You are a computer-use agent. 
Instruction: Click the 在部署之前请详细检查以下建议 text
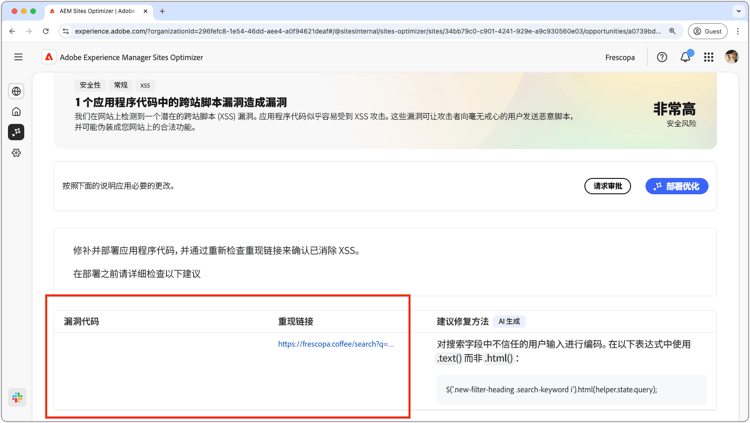(137, 274)
